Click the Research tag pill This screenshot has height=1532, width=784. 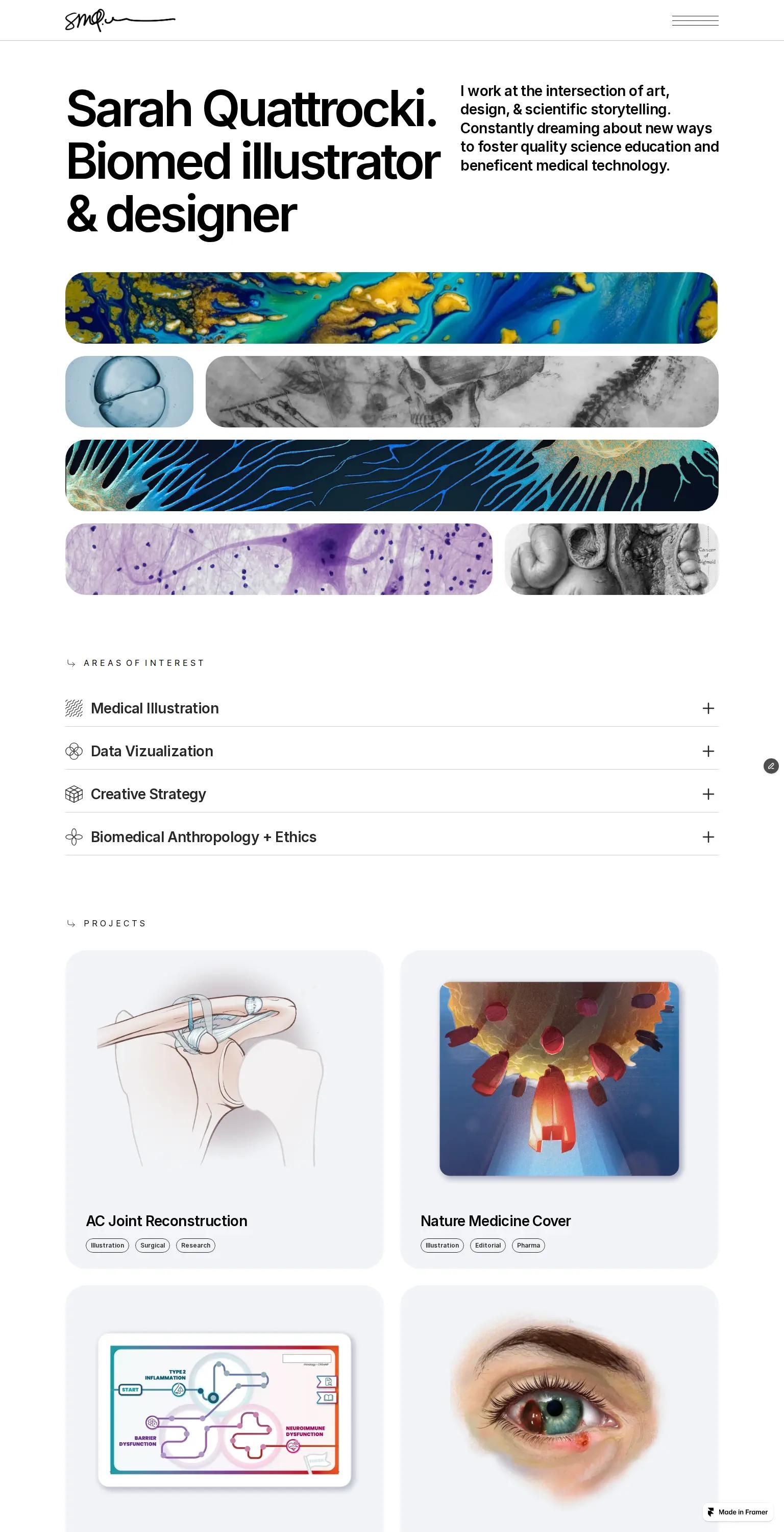pos(195,1246)
